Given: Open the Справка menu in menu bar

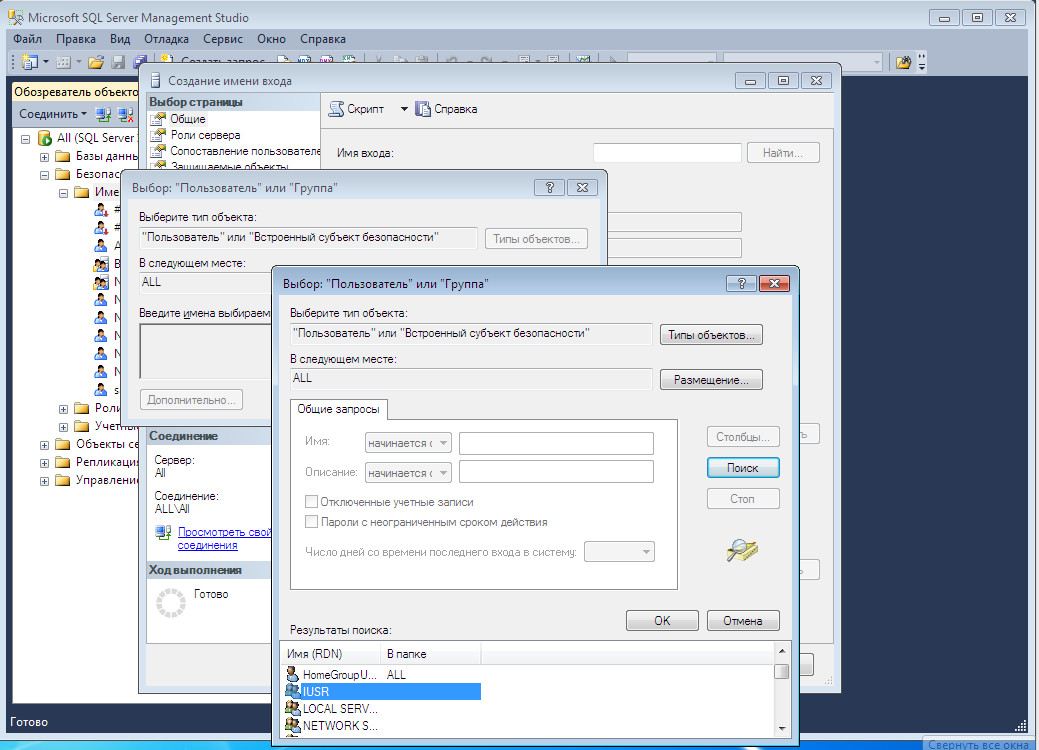Looking at the screenshot, I should click(x=323, y=39).
